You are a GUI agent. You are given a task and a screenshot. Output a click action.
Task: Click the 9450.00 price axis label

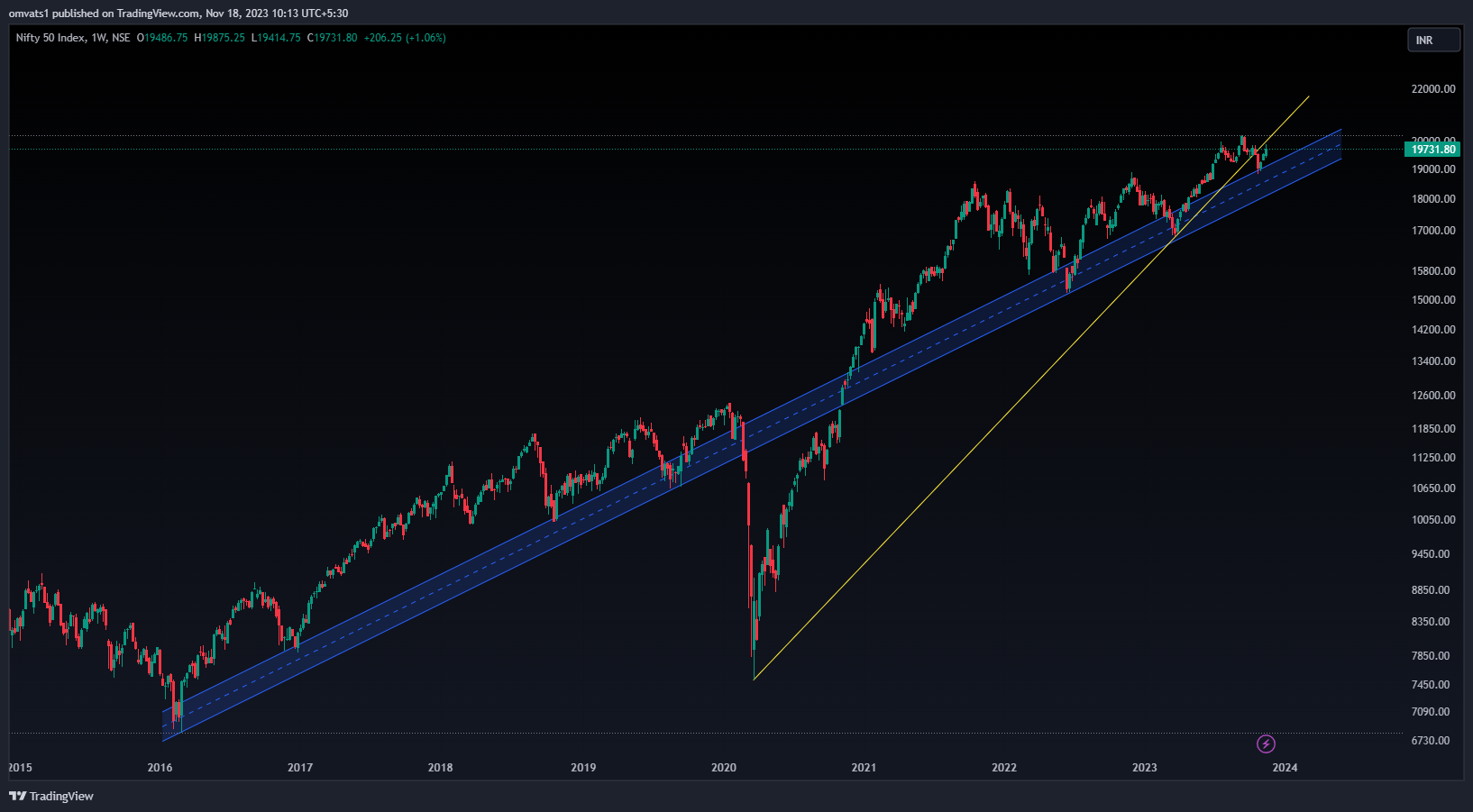(1431, 553)
